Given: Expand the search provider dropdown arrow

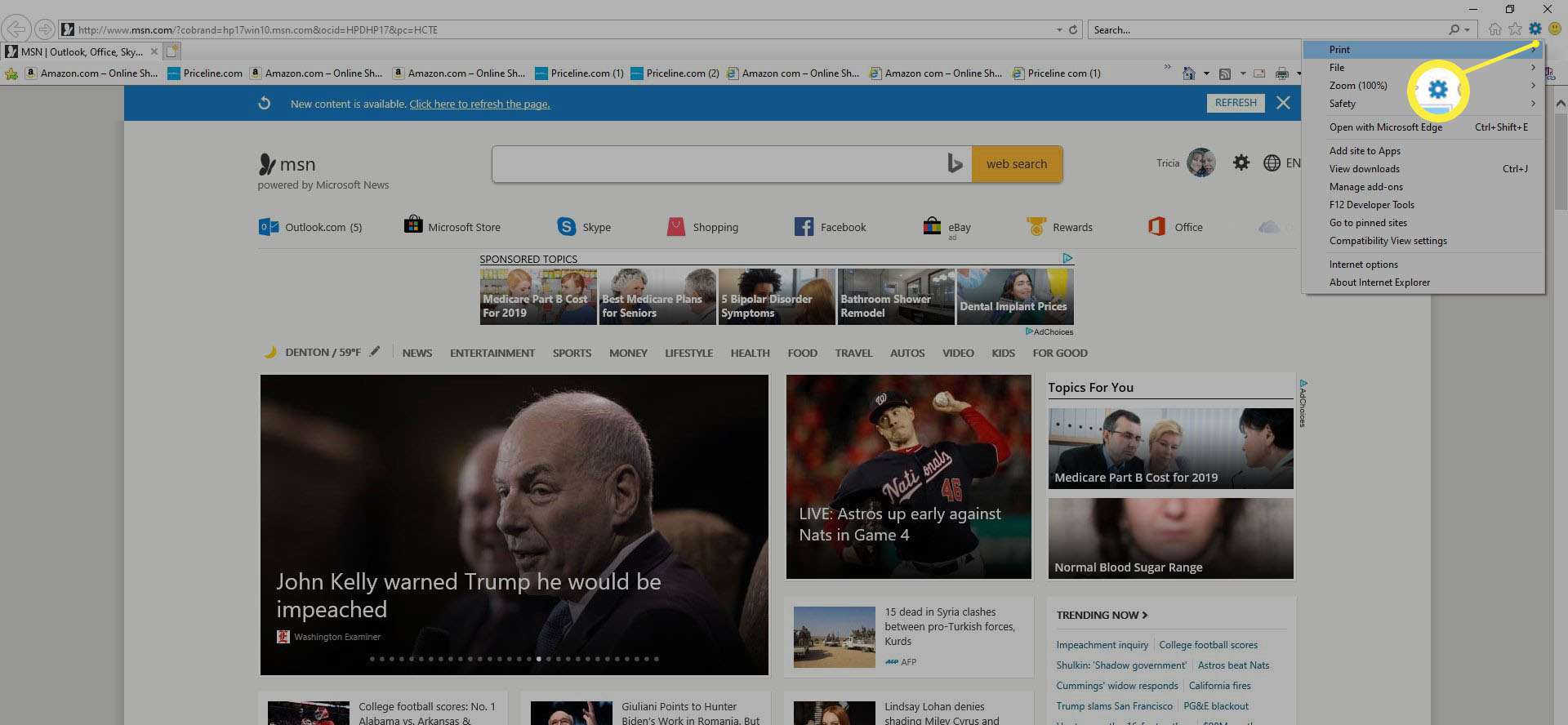Looking at the screenshot, I should click(1467, 29).
